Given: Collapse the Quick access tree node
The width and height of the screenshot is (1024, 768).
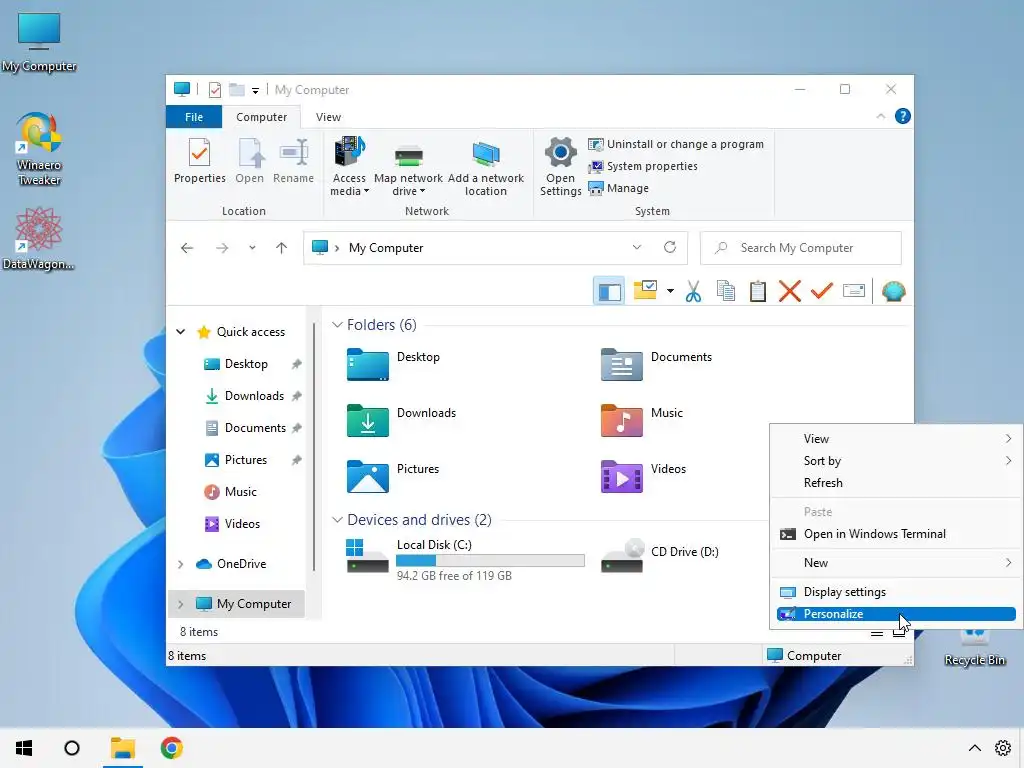Looking at the screenshot, I should click(181, 332).
